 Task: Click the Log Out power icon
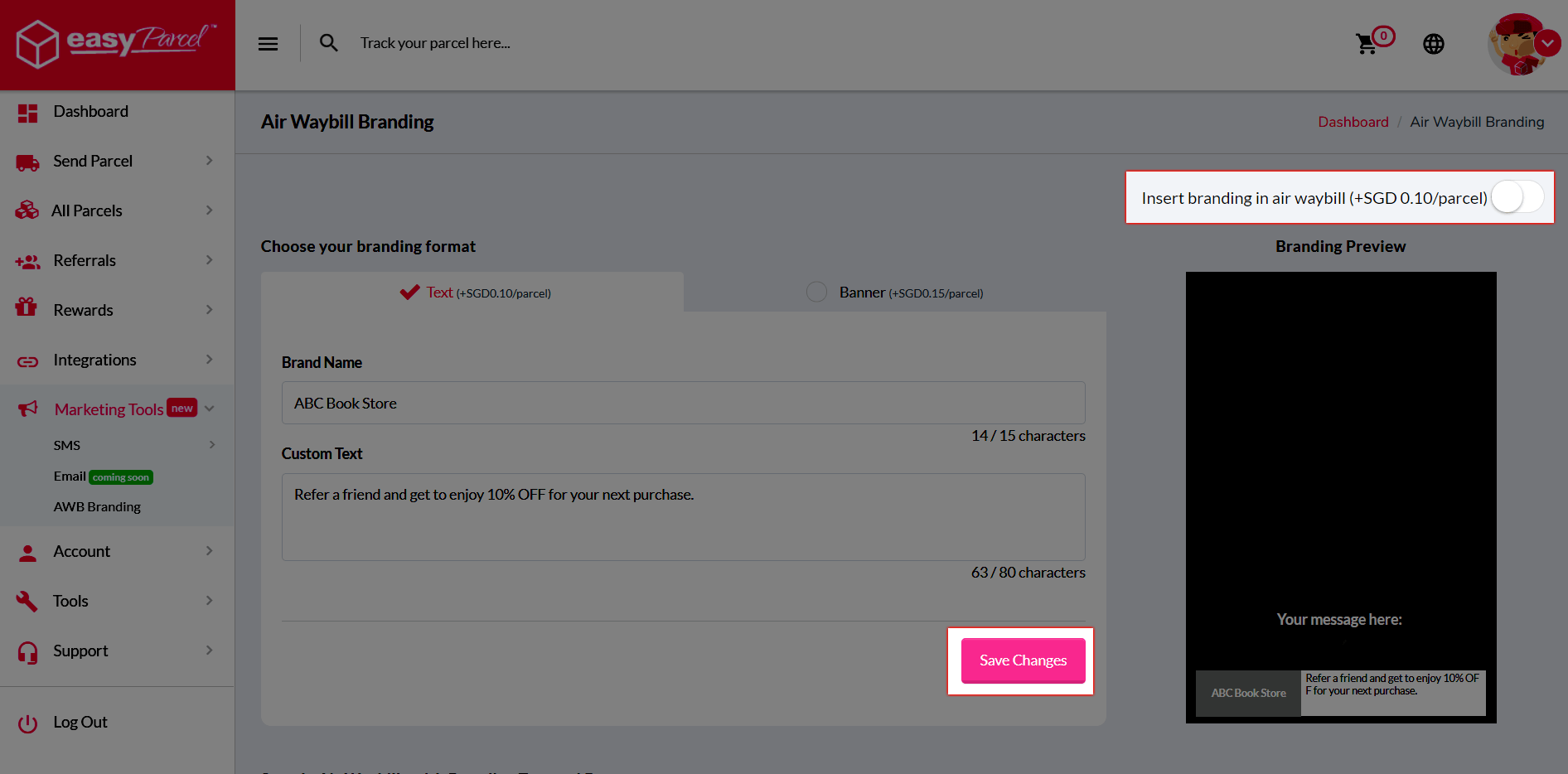[x=27, y=723]
